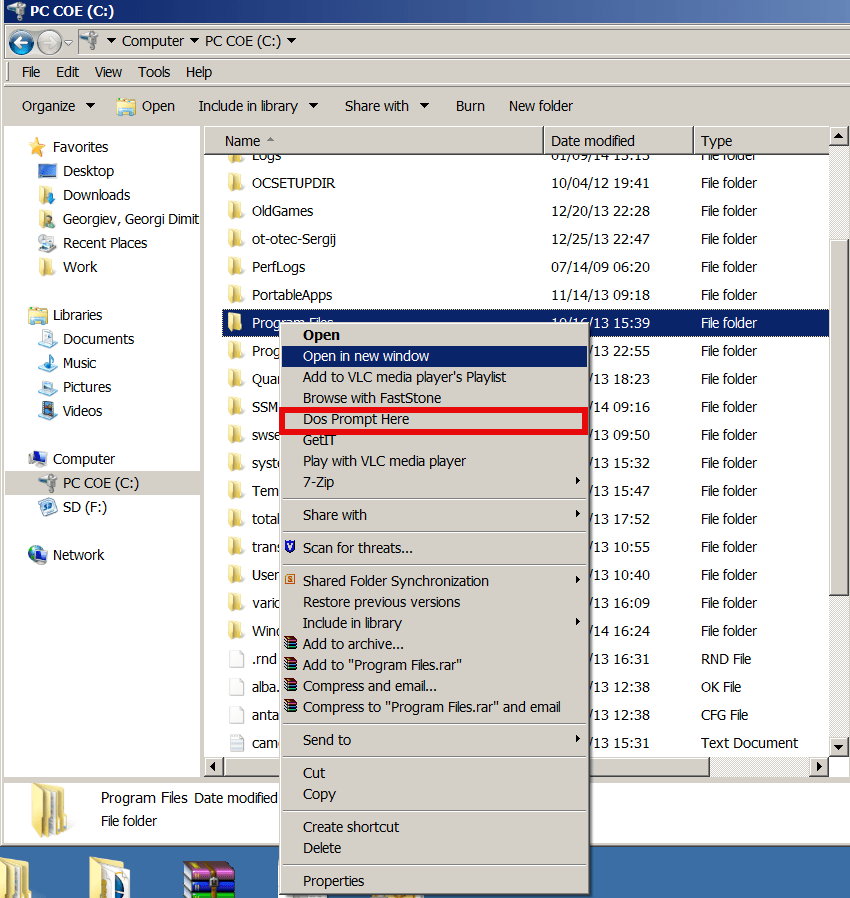
Task: Expand the 7-Zip submenu
Action: (x=577, y=481)
